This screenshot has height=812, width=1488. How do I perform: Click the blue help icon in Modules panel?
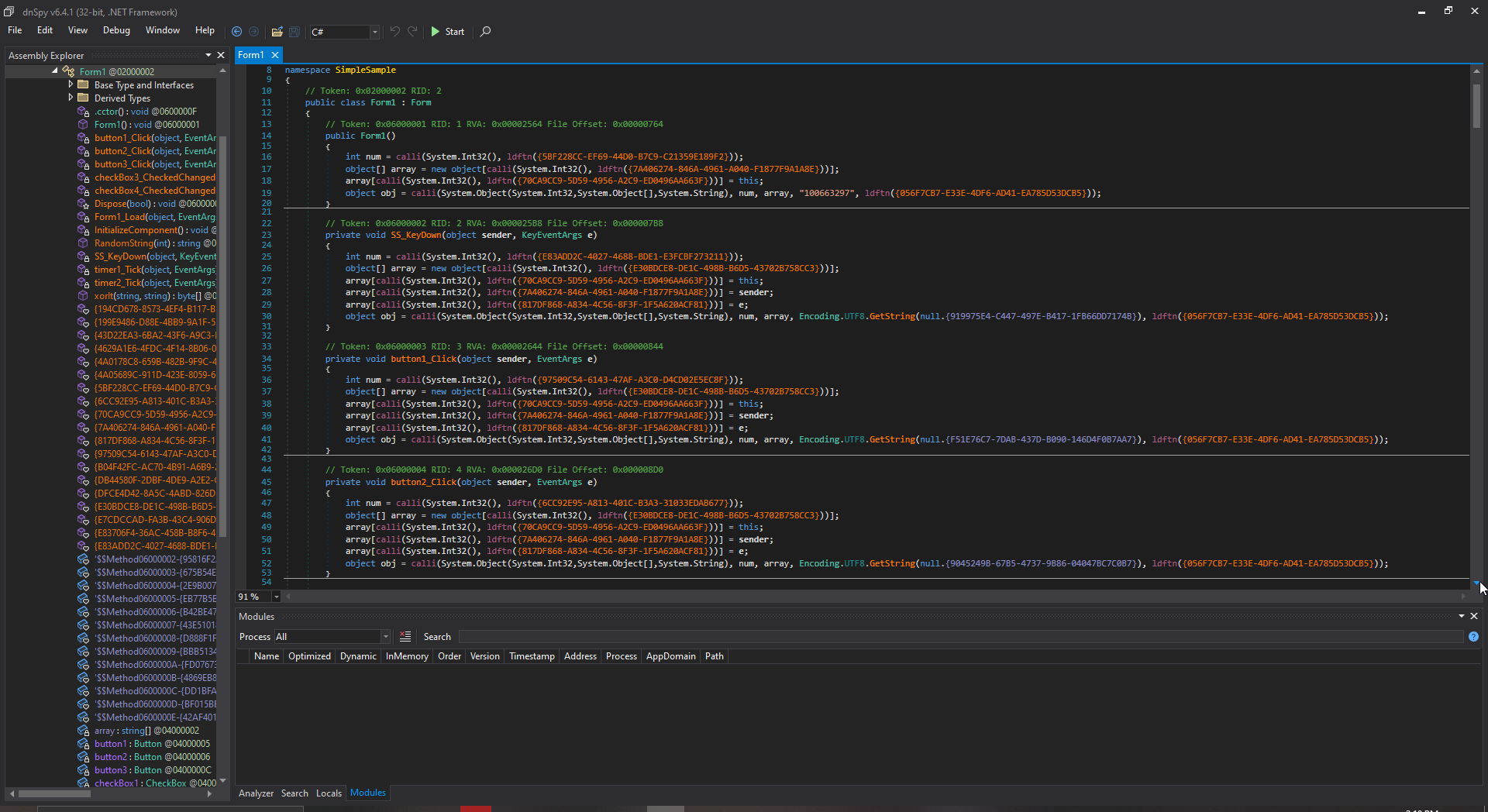point(1473,637)
